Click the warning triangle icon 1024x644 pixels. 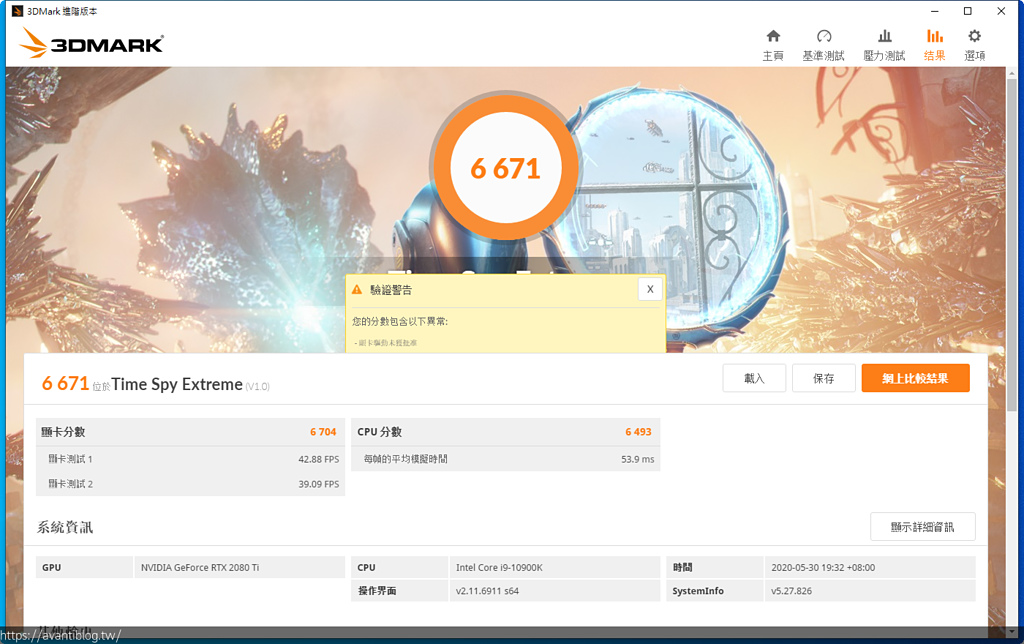(357, 289)
